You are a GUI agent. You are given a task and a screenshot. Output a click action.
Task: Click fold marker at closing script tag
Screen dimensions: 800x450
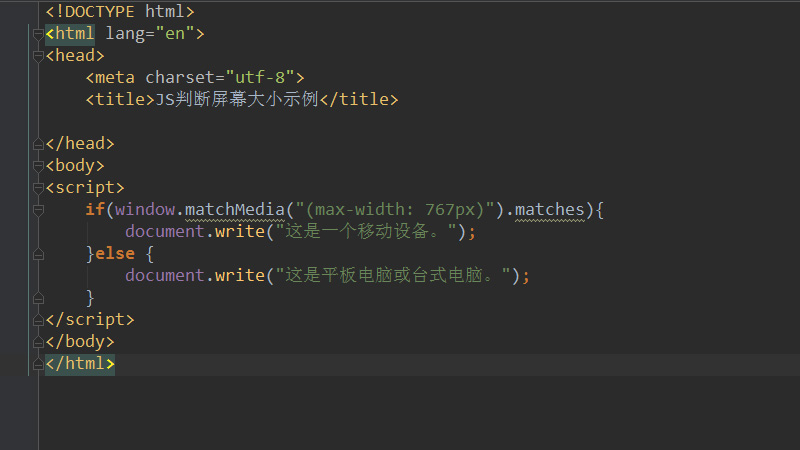38,320
